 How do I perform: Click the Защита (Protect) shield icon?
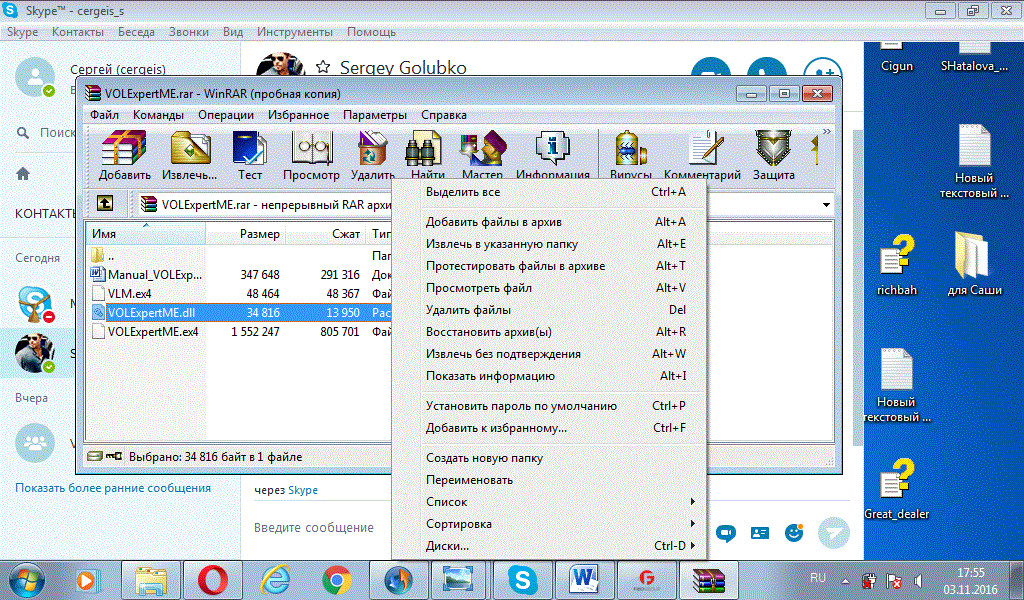[x=774, y=150]
